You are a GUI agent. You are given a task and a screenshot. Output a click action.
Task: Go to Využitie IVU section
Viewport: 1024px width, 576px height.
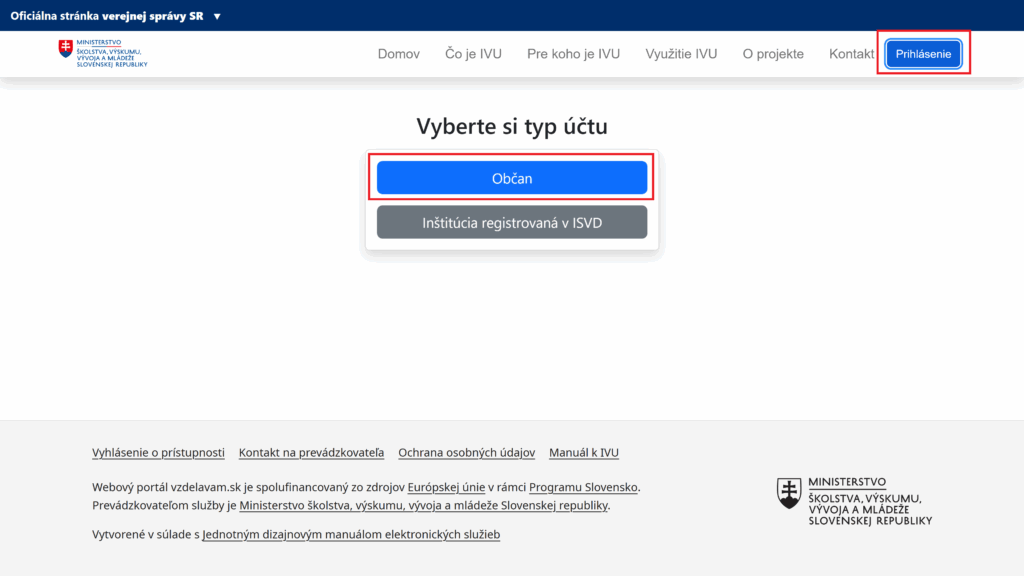[x=681, y=54]
